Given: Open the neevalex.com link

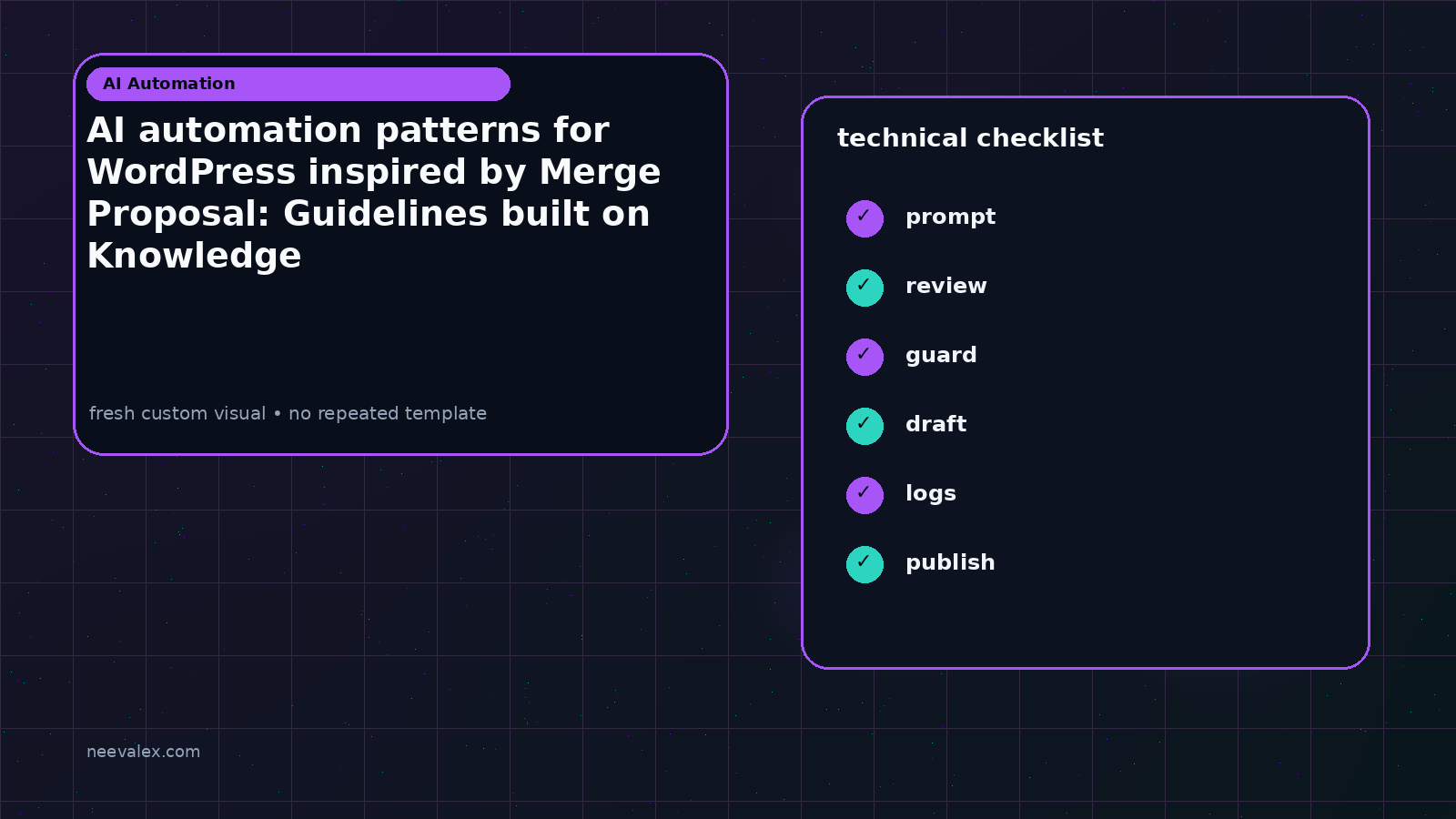Looking at the screenshot, I should coord(143,752).
